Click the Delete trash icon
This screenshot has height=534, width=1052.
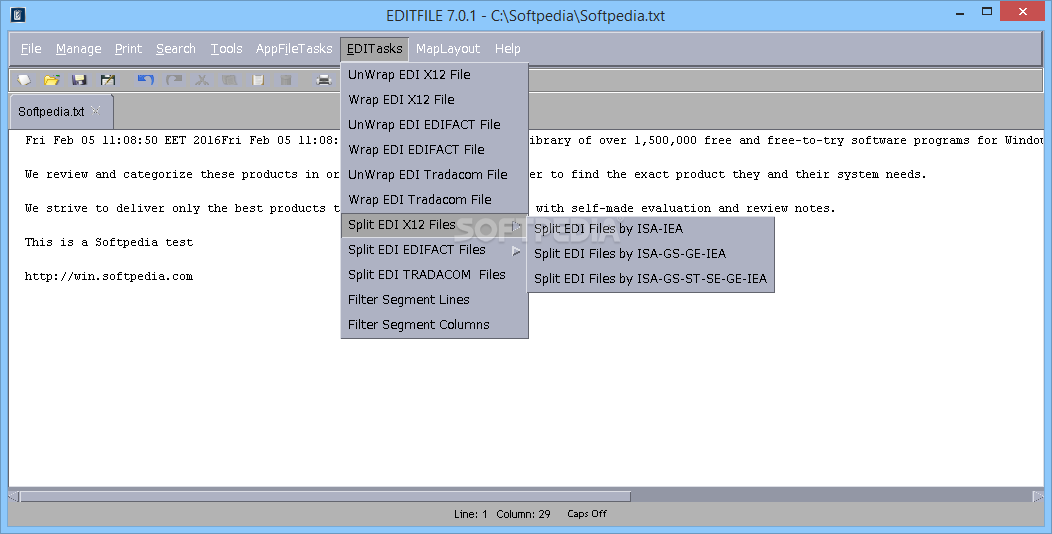tap(286, 81)
